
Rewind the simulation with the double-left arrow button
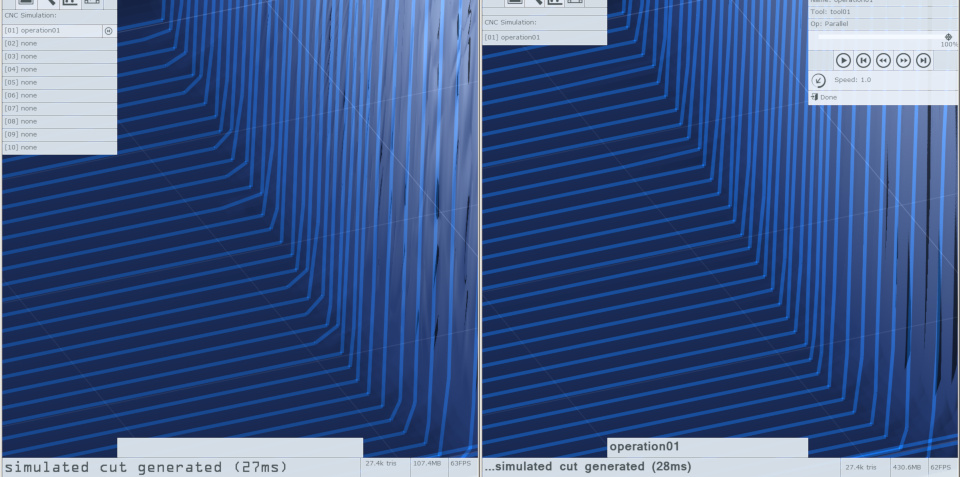(883, 60)
